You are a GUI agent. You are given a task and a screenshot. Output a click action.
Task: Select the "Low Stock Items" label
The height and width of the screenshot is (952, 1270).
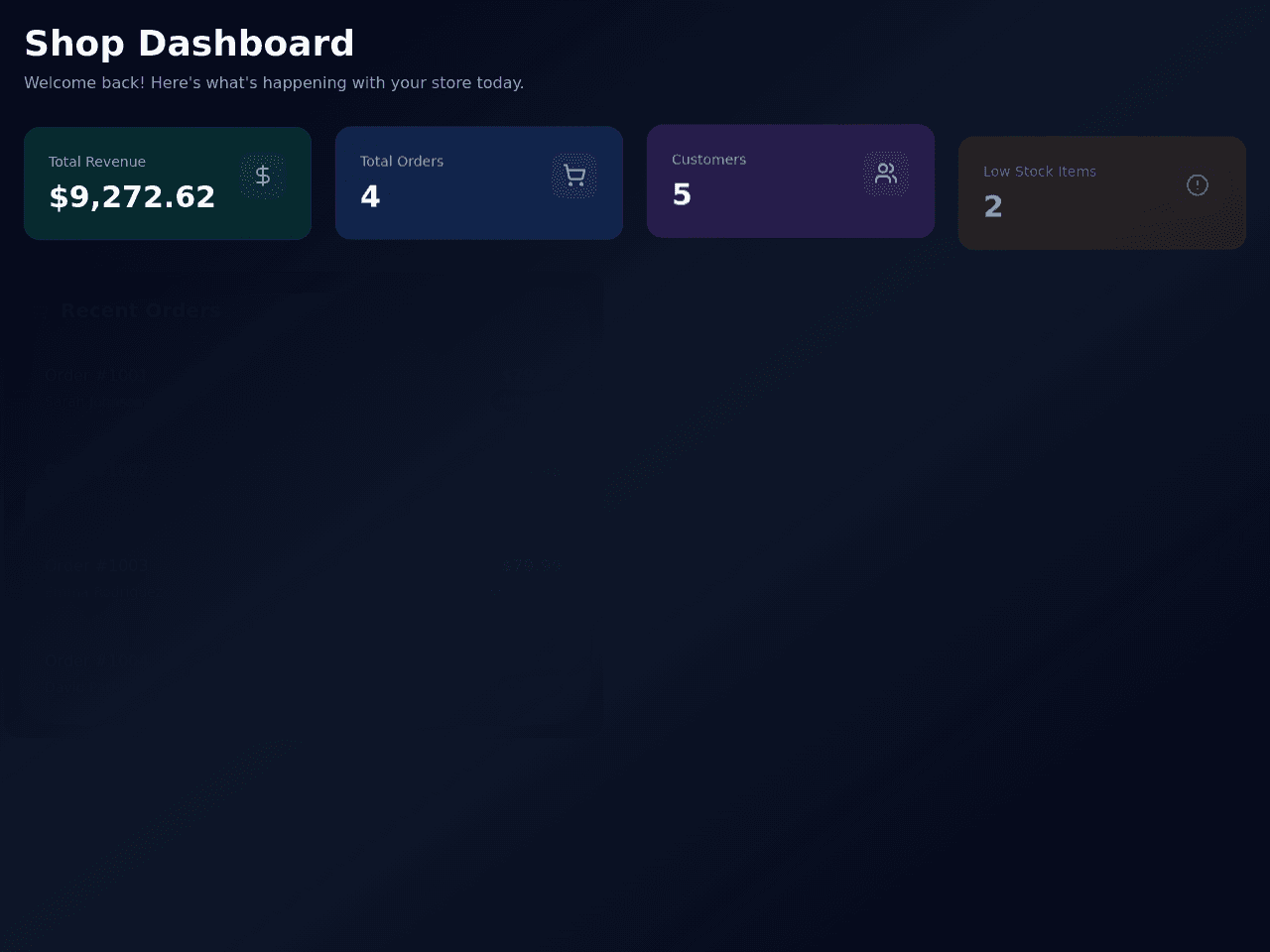[1040, 172]
